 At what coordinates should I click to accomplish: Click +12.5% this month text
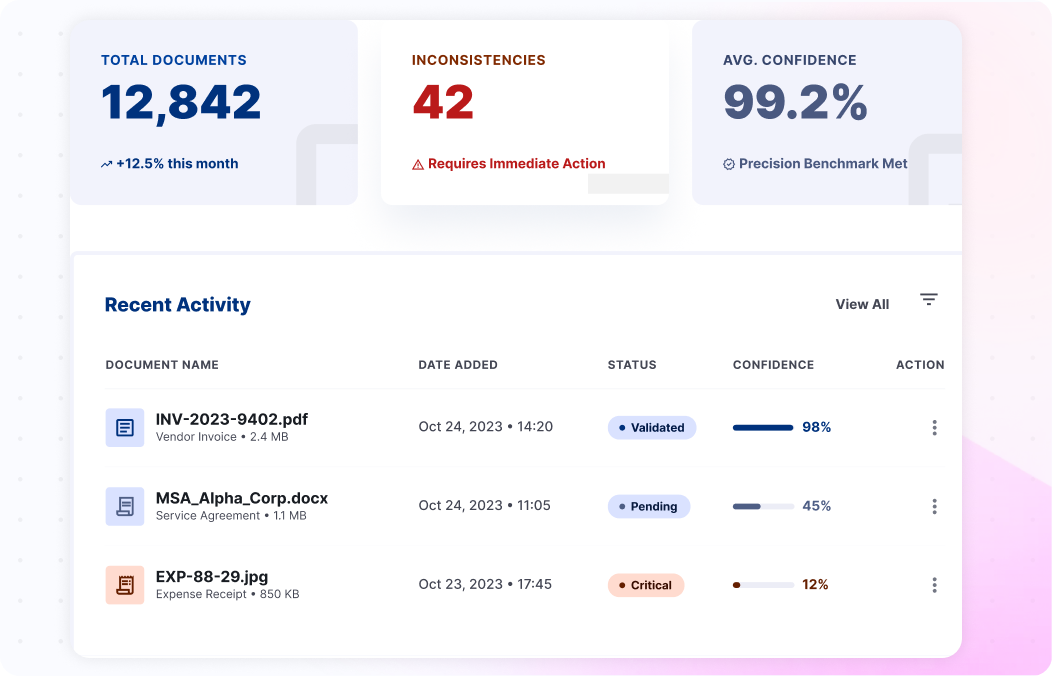[177, 164]
